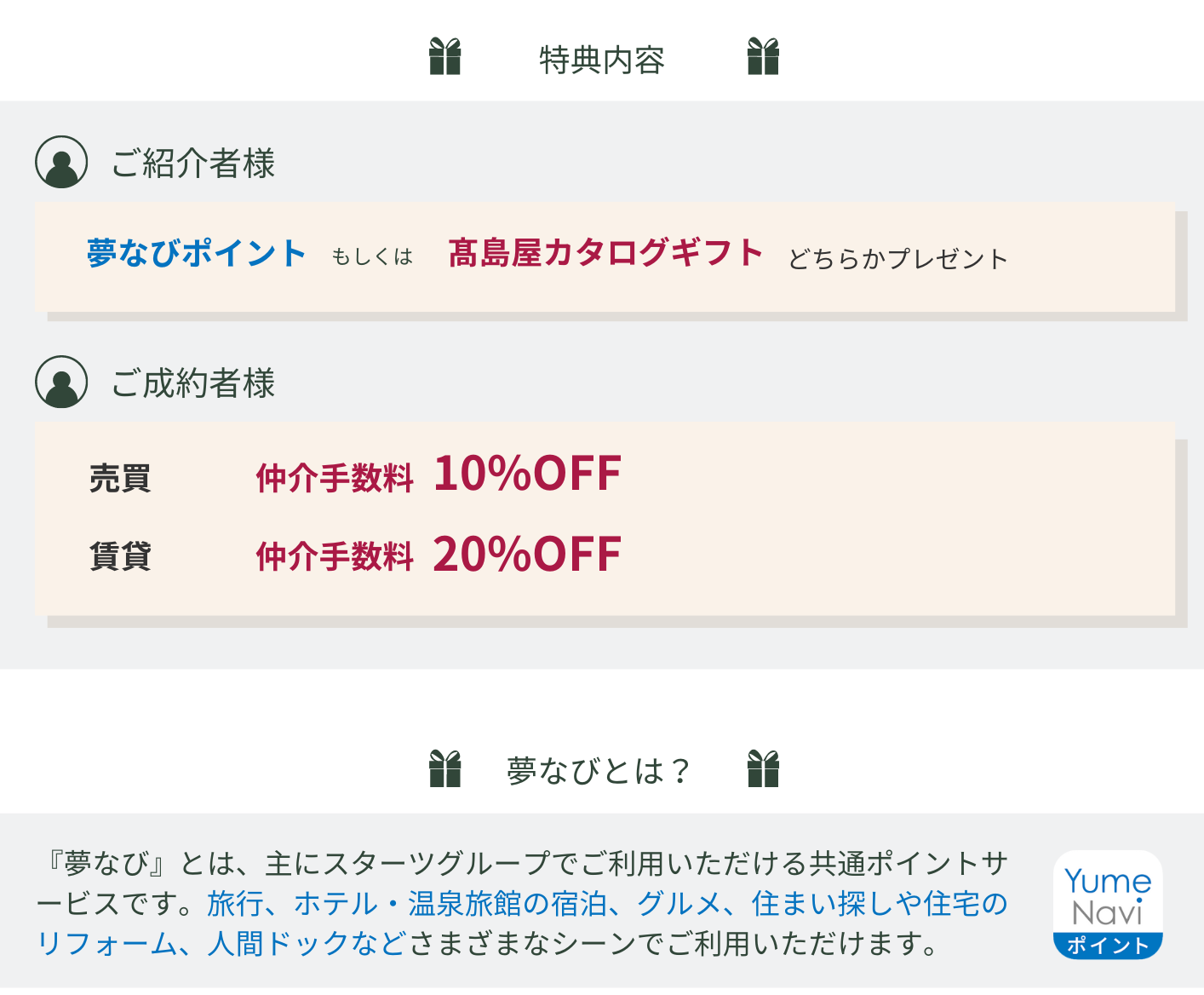Click the person icon beside ご紹介者様
The height and width of the screenshot is (995, 1204).
pos(61,162)
